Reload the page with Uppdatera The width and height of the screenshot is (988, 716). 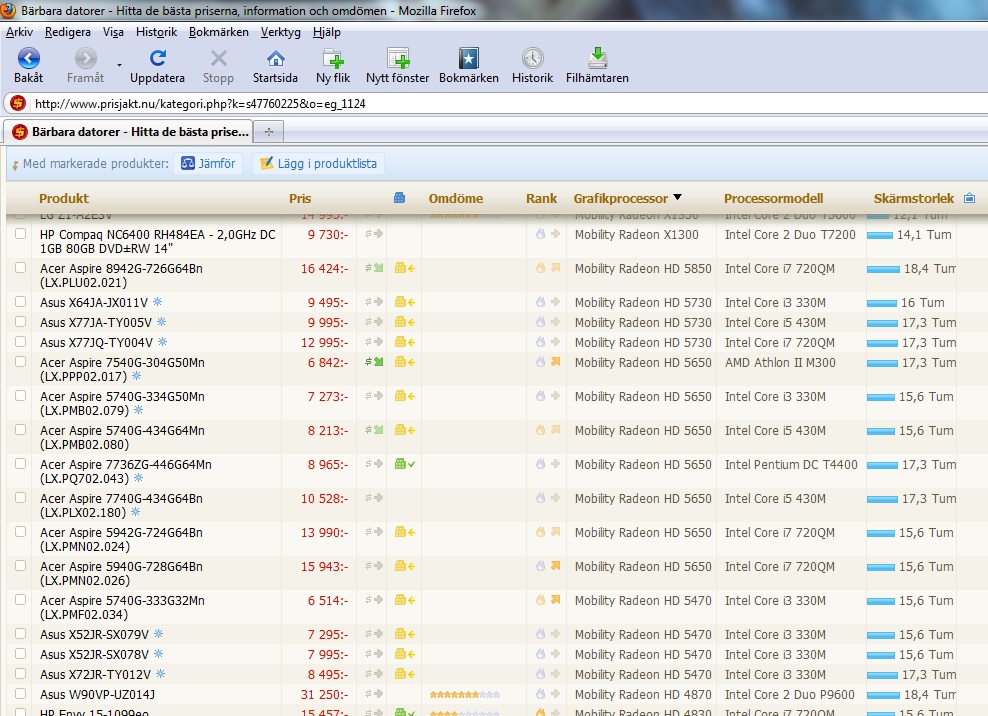(x=157, y=66)
